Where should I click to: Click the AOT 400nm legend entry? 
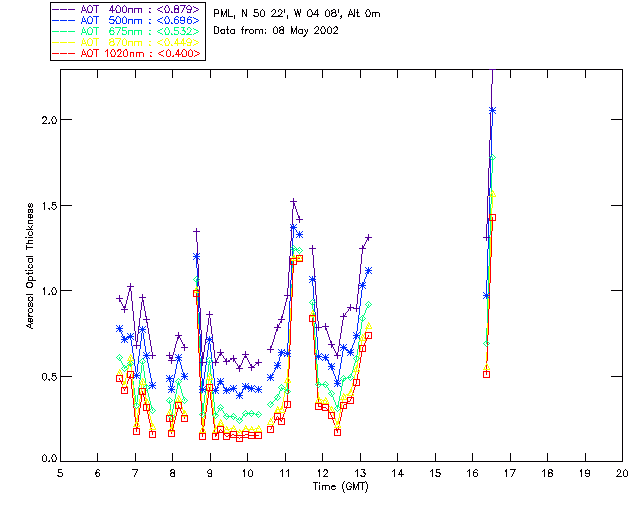tap(127, 9)
